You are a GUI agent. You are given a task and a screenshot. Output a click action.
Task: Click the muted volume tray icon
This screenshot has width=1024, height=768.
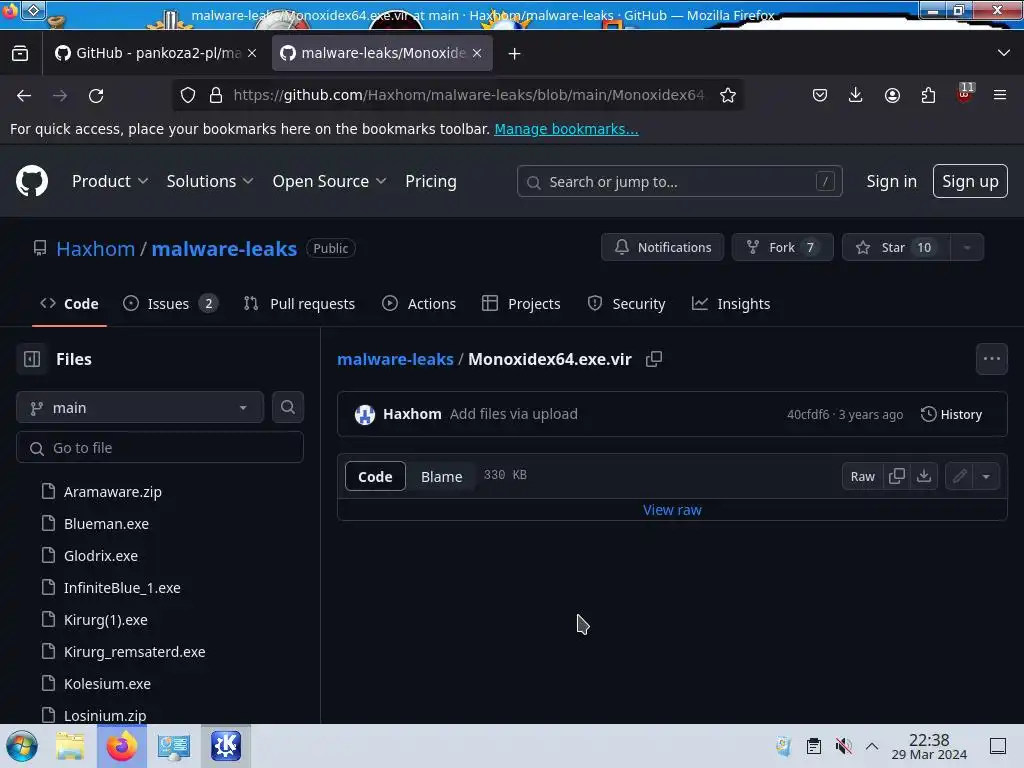coord(844,746)
